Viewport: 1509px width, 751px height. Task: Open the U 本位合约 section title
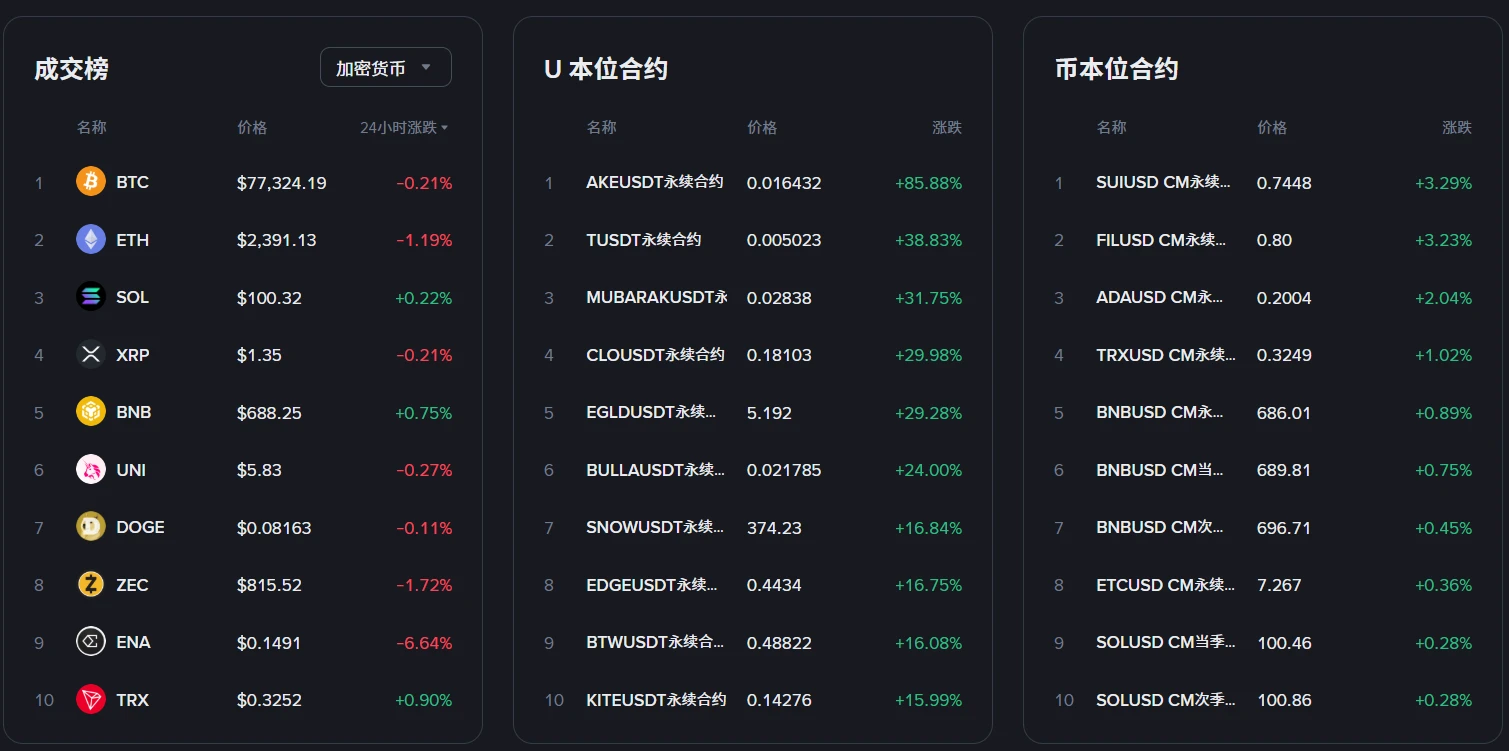coord(606,69)
